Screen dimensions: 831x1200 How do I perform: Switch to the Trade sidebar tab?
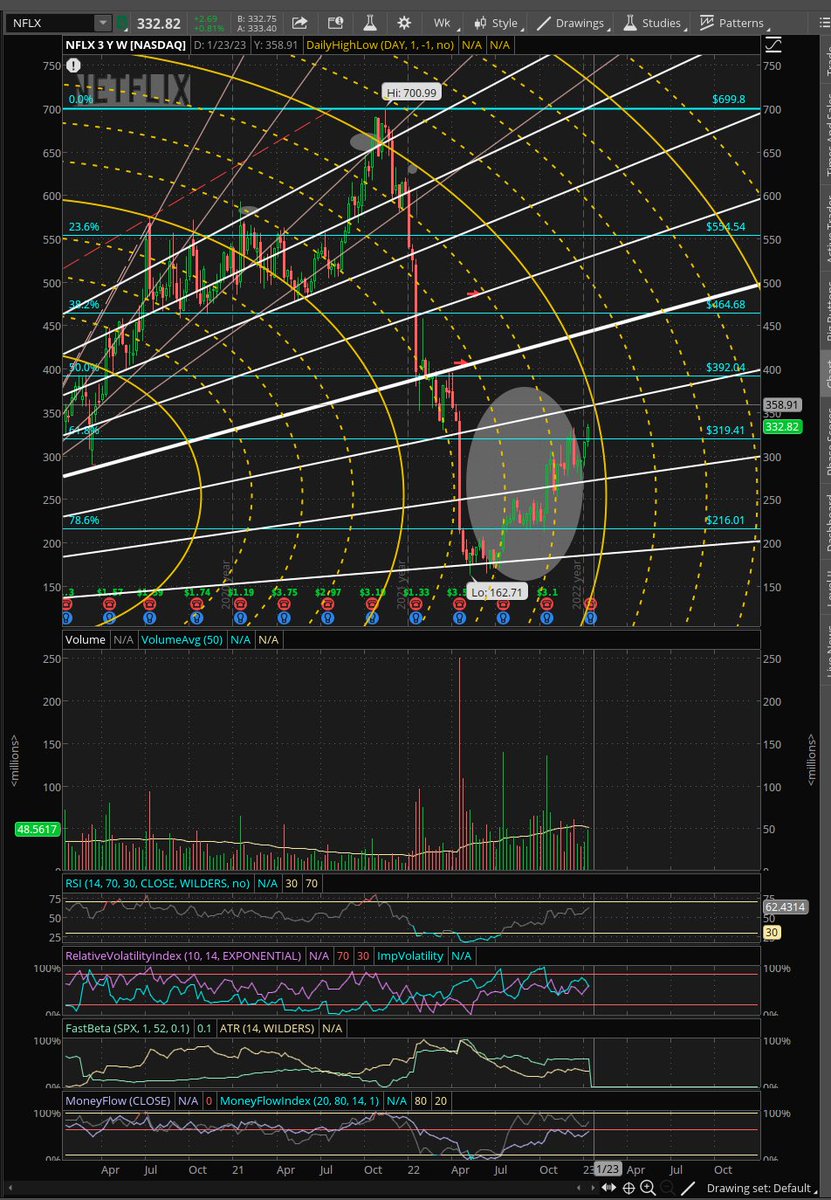pyautogui.click(x=826, y=58)
